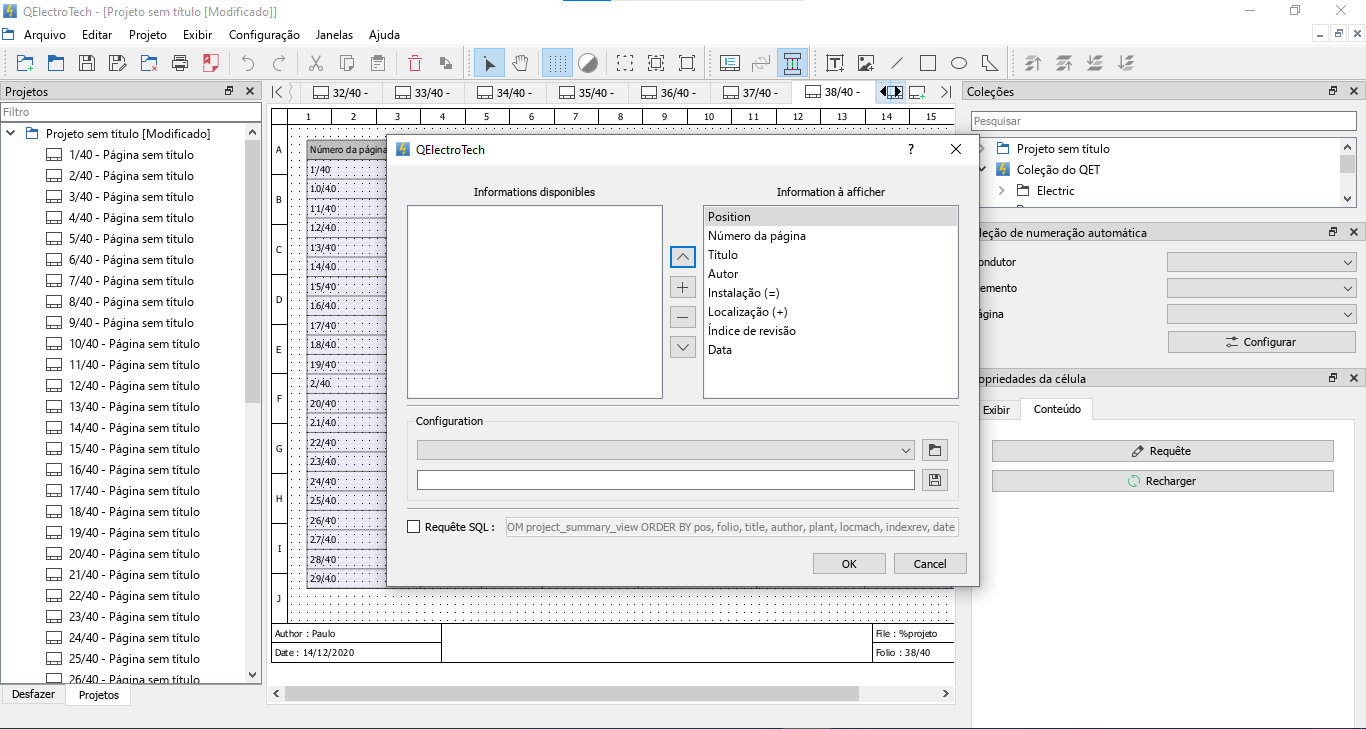1366x729 pixels.
Task: Click the plus button between the lists
Action: pyautogui.click(x=682, y=287)
